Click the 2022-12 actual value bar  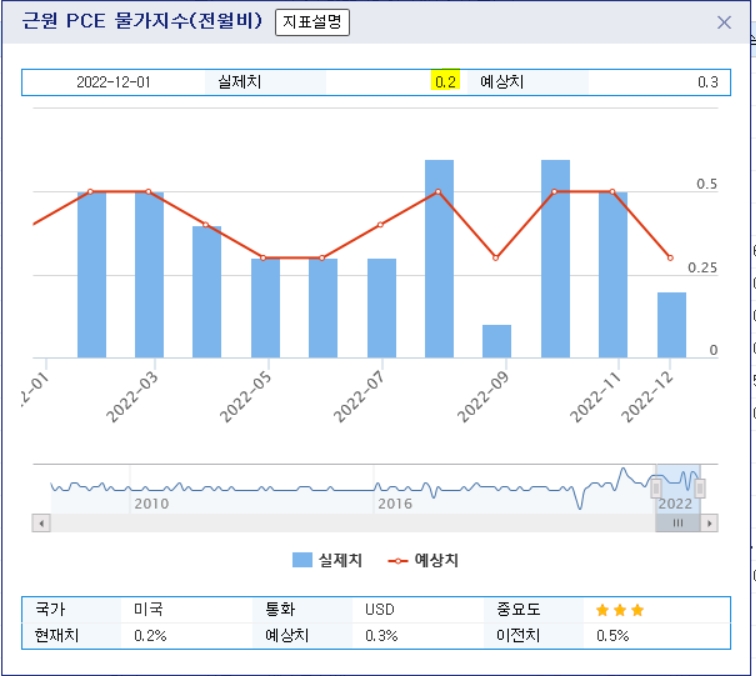tap(672, 325)
